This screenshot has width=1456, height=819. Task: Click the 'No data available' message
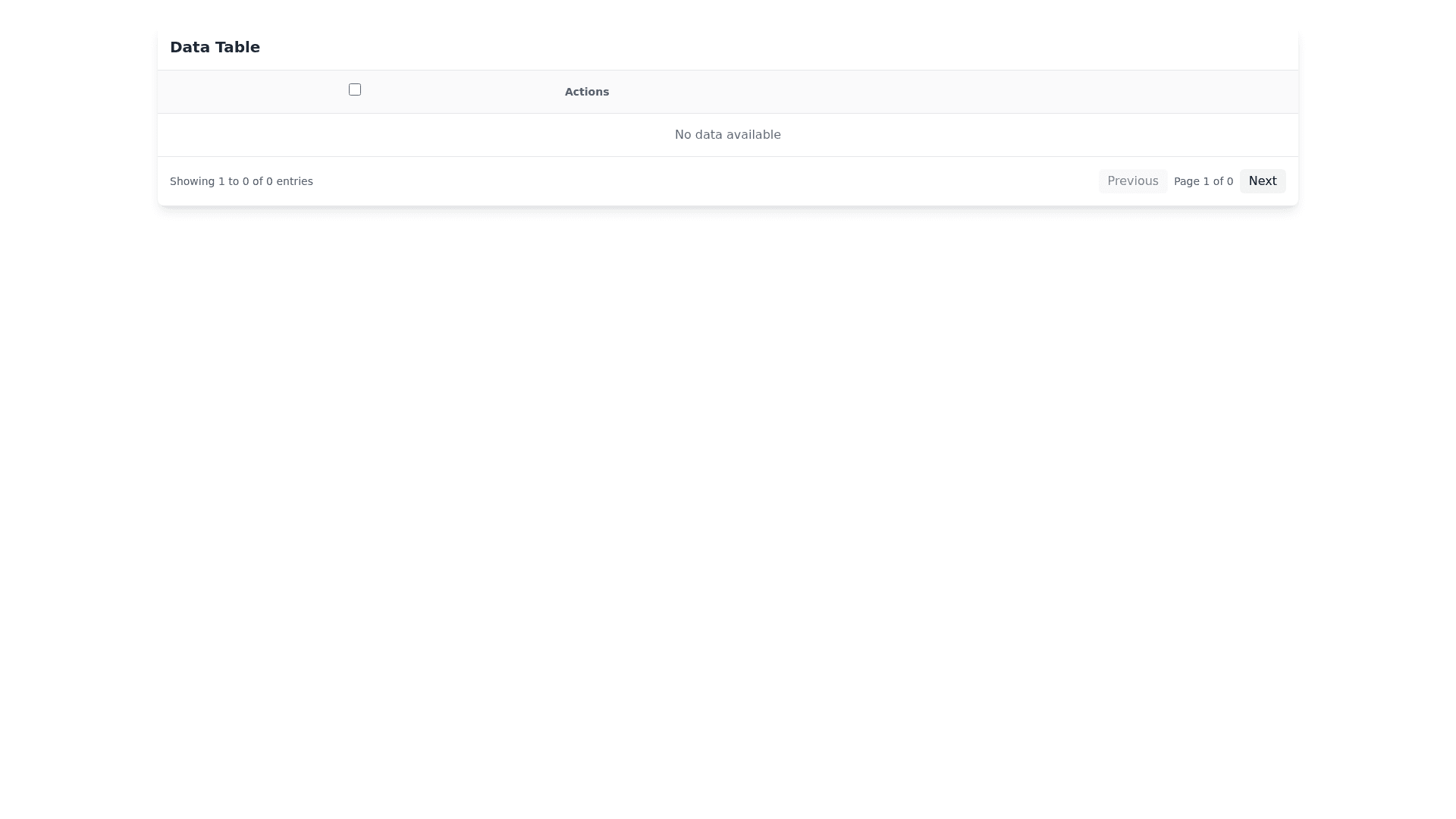pos(727,135)
